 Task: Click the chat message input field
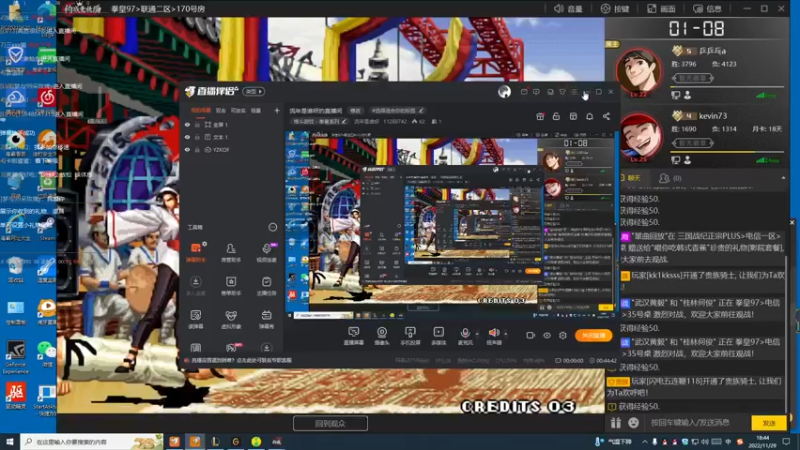(697, 422)
